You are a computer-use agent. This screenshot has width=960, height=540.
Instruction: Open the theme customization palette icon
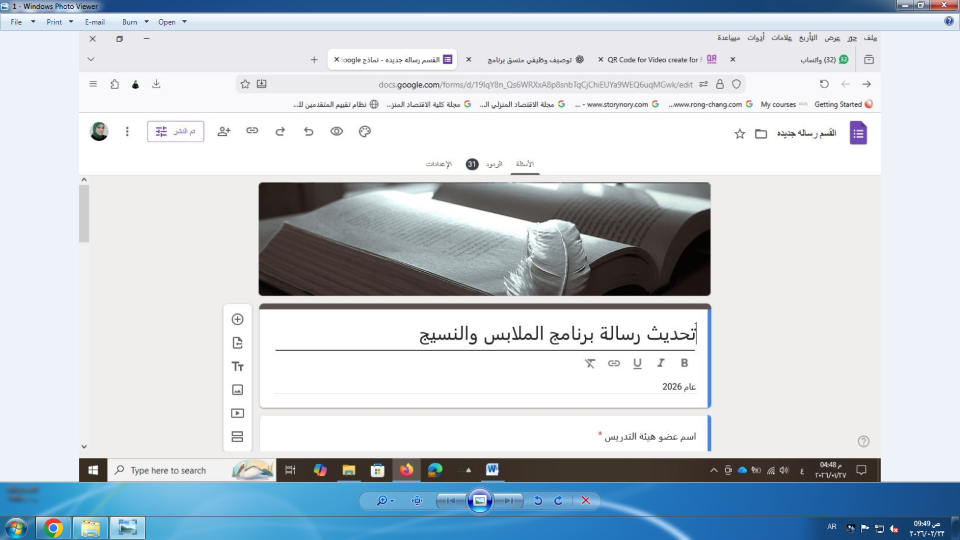coord(365,131)
